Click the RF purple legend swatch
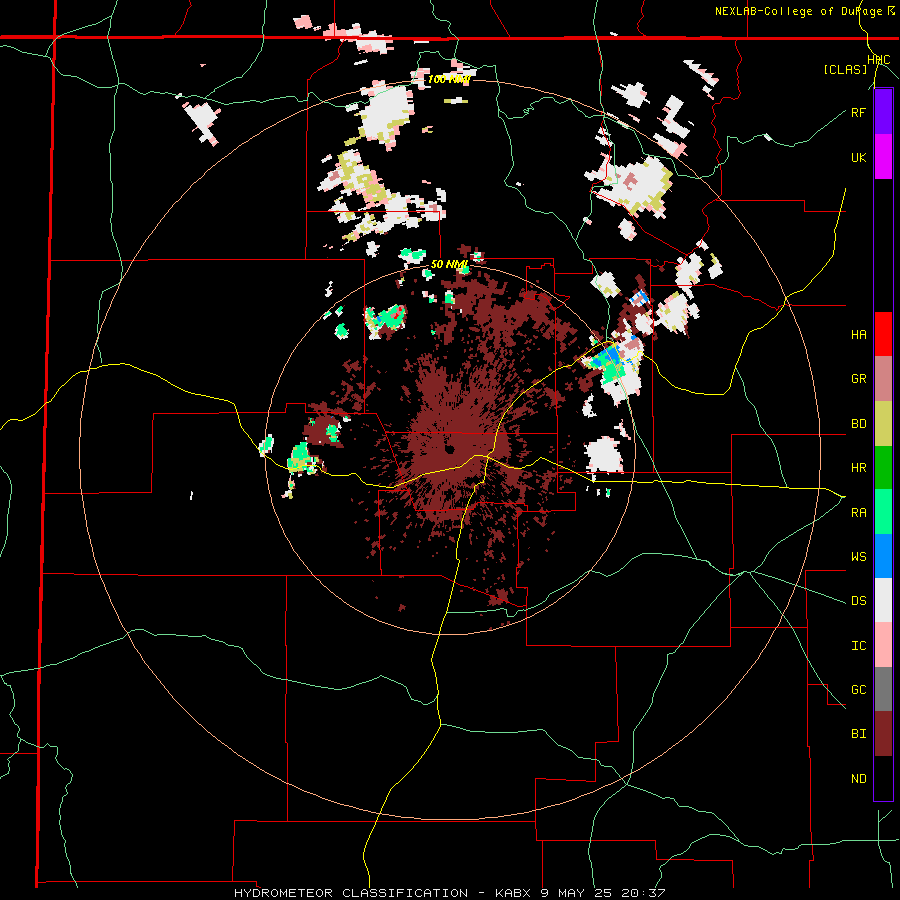Image resolution: width=900 pixels, height=900 pixels. [883, 112]
